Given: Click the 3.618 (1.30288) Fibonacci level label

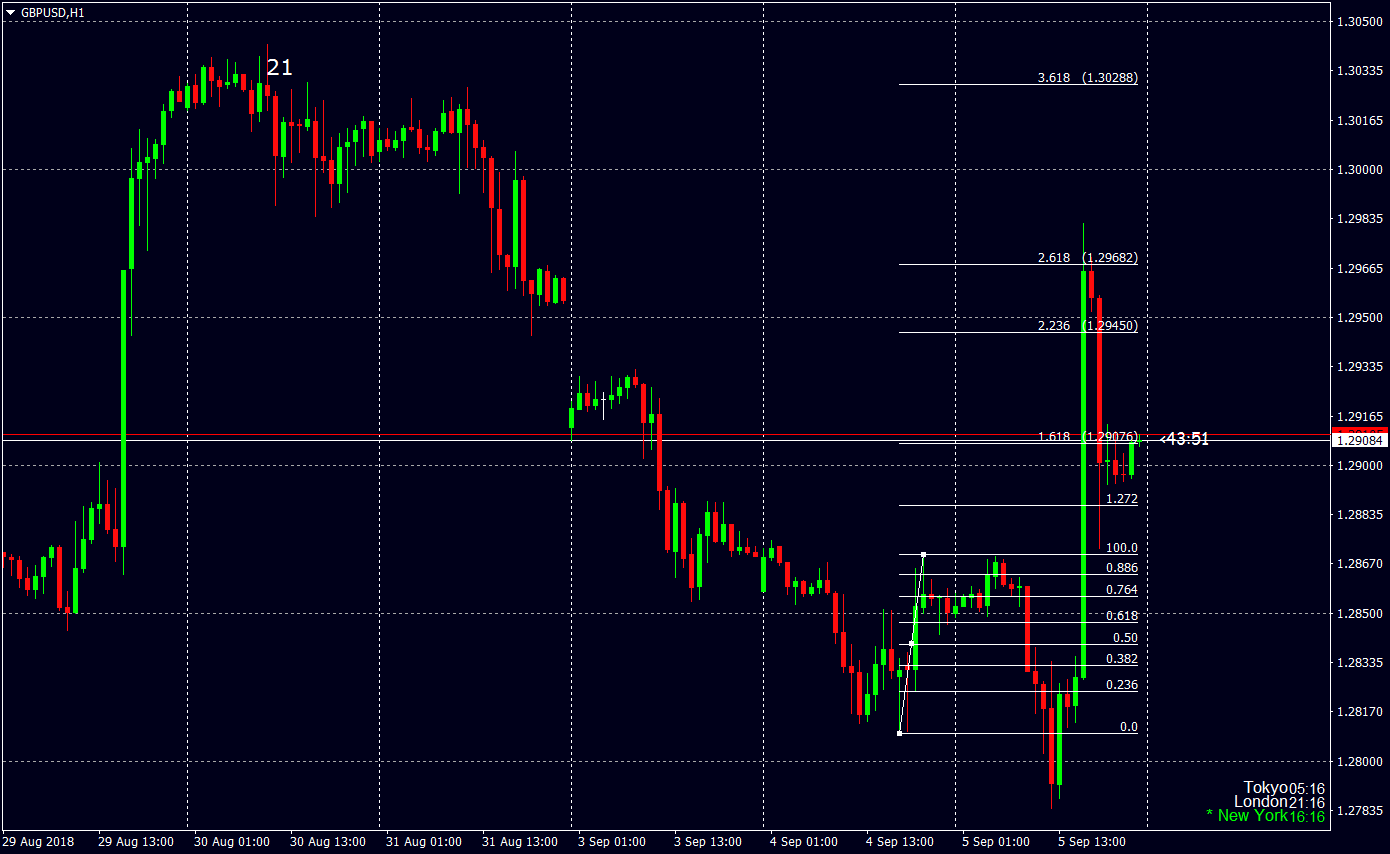Looking at the screenshot, I should tap(1088, 77).
